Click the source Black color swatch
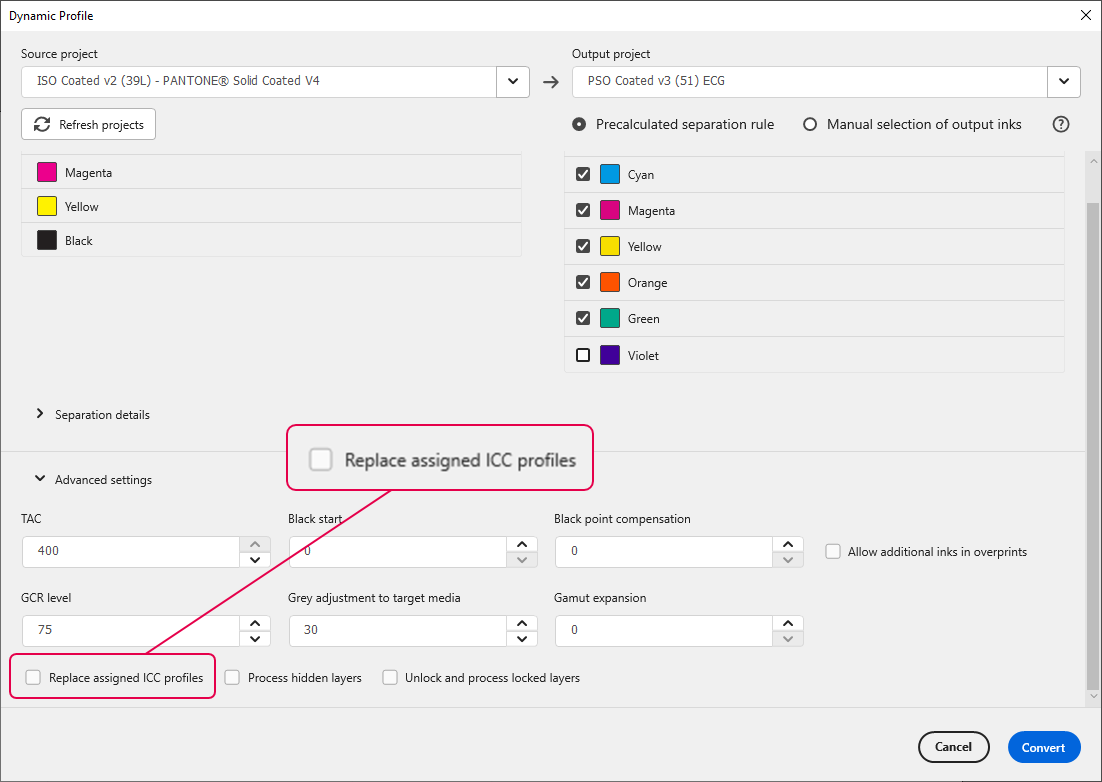The height and width of the screenshot is (782, 1102). tap(47, 240)
